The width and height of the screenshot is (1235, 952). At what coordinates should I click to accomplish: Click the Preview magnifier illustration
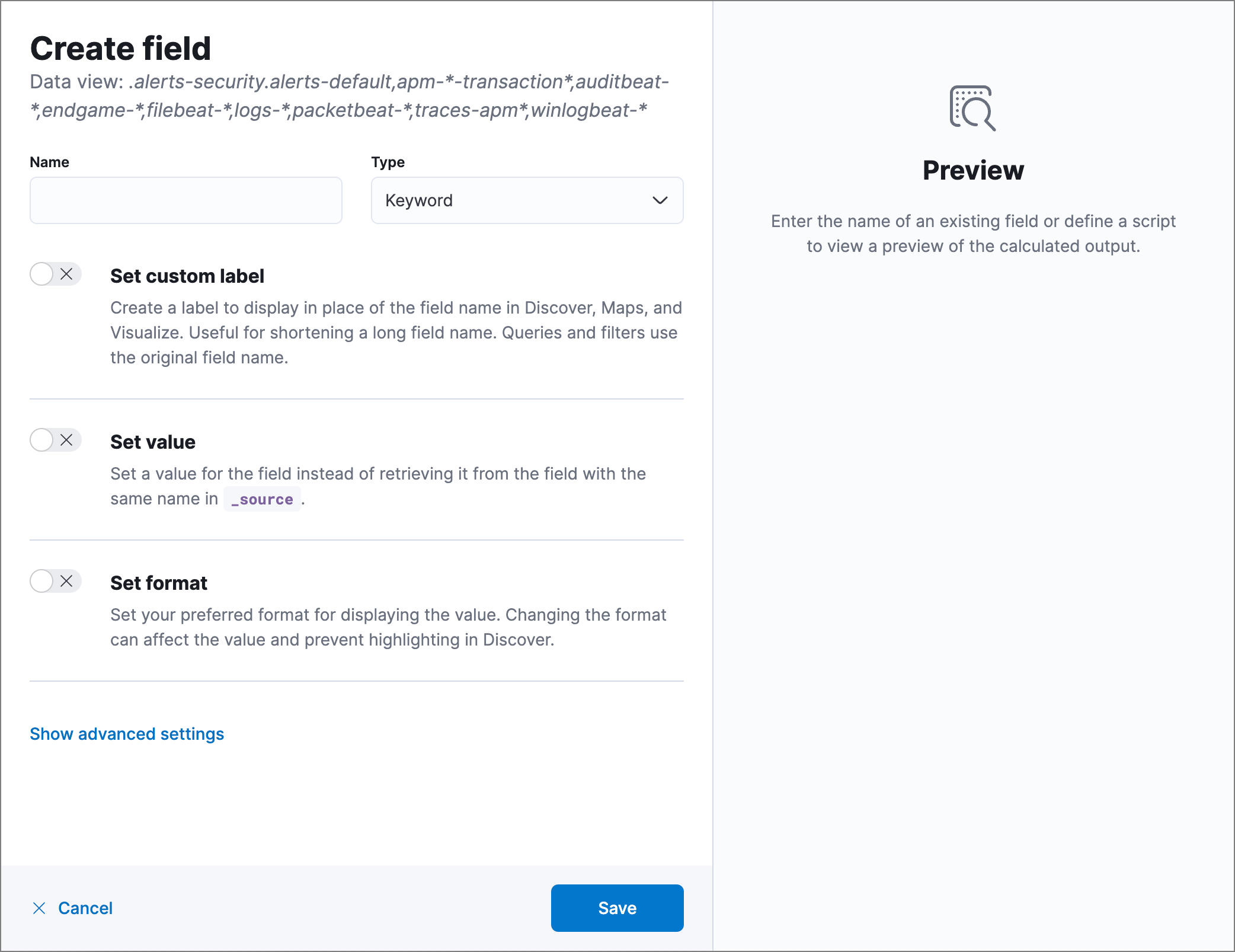click(x=974, y=107)
